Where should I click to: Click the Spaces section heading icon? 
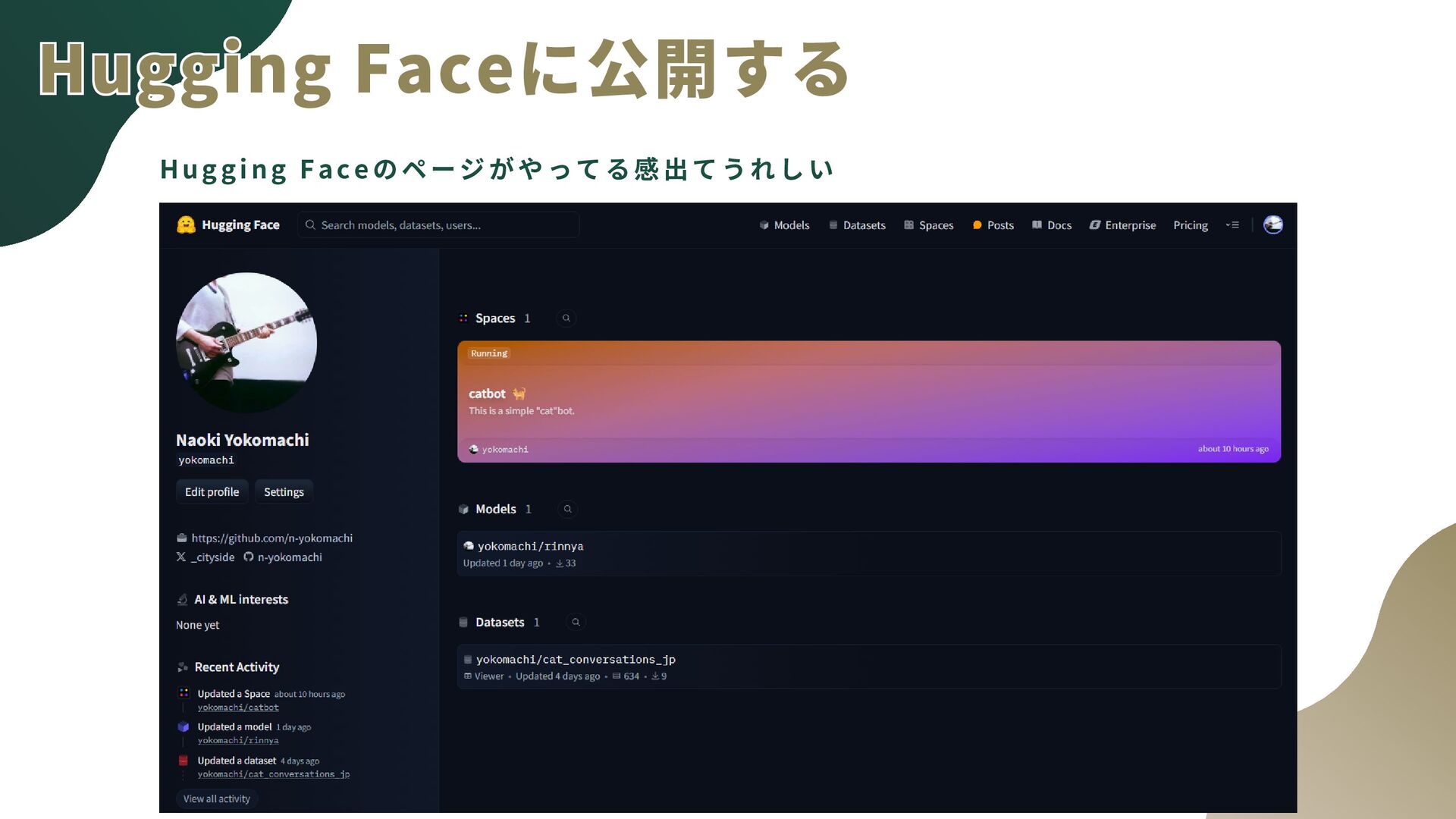pyautogui.click(x=463, y=318)
